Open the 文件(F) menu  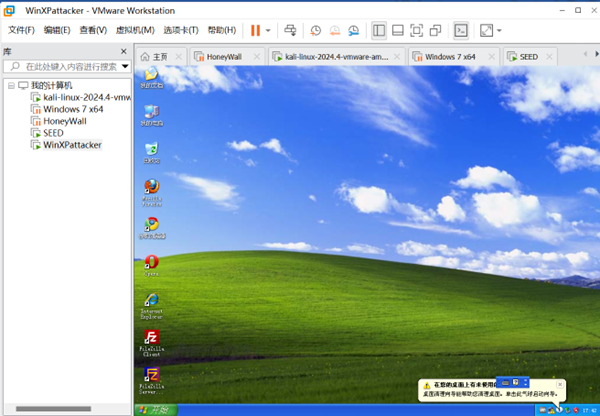coord(21,30)
